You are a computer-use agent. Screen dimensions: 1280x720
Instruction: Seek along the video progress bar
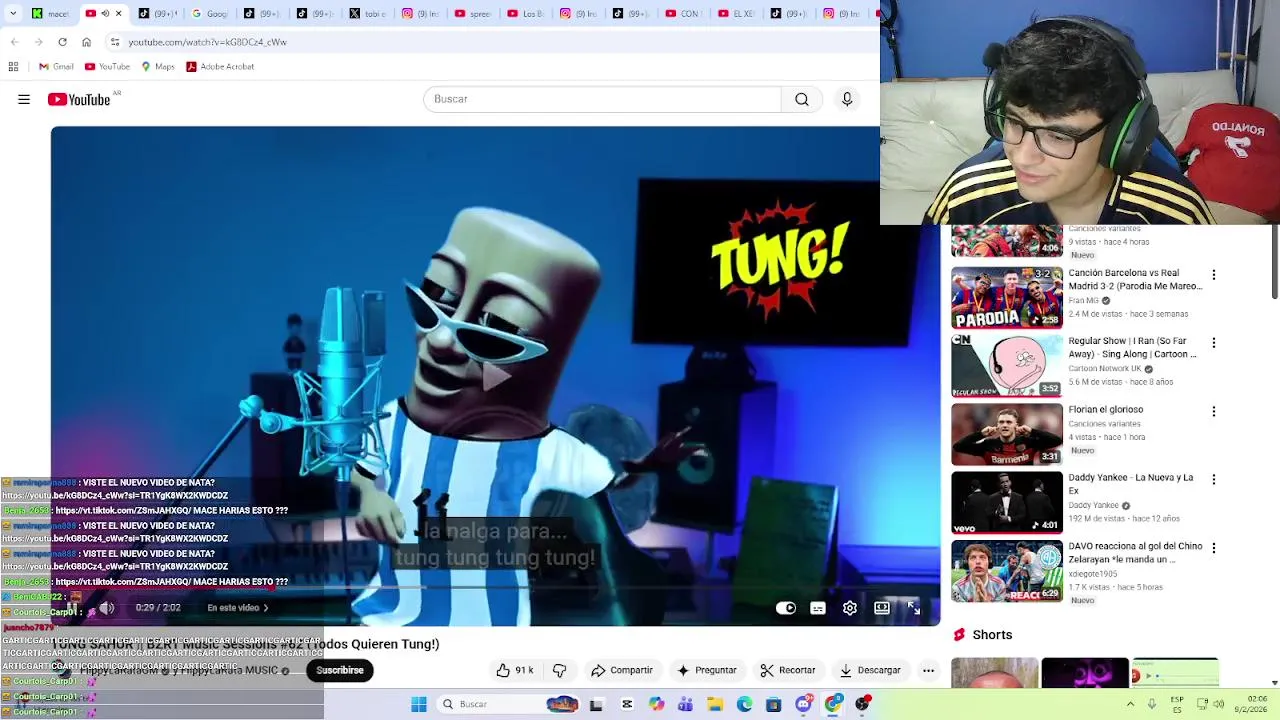point(496,588)
